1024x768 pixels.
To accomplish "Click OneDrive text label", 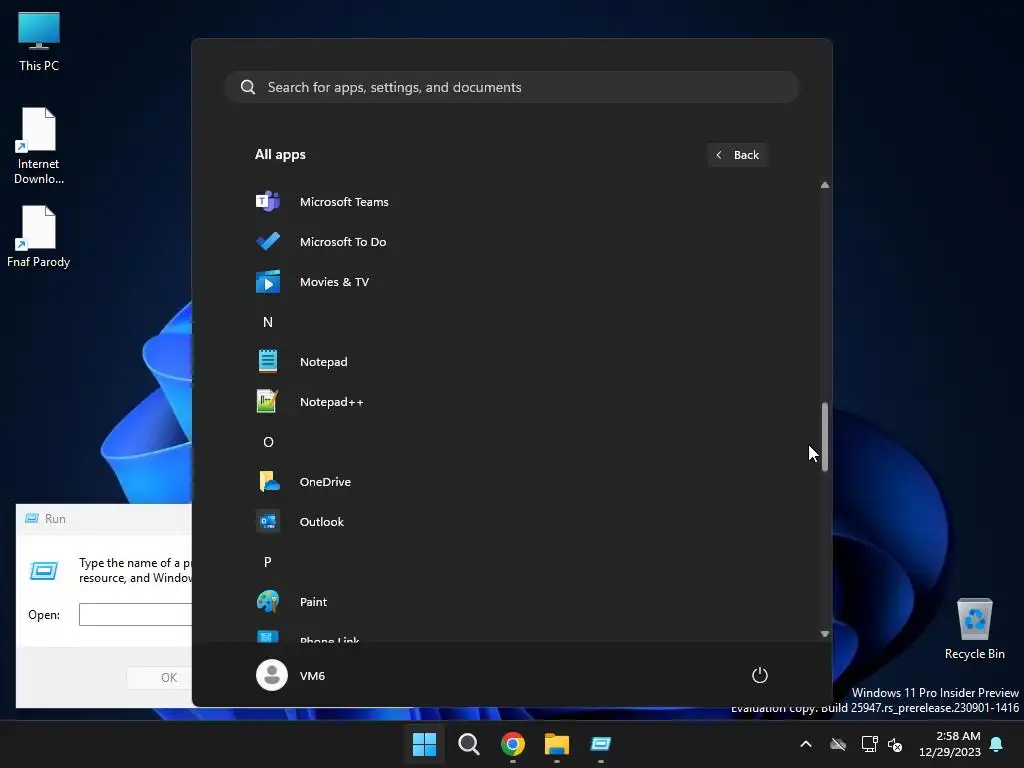I will click(325, 482).
